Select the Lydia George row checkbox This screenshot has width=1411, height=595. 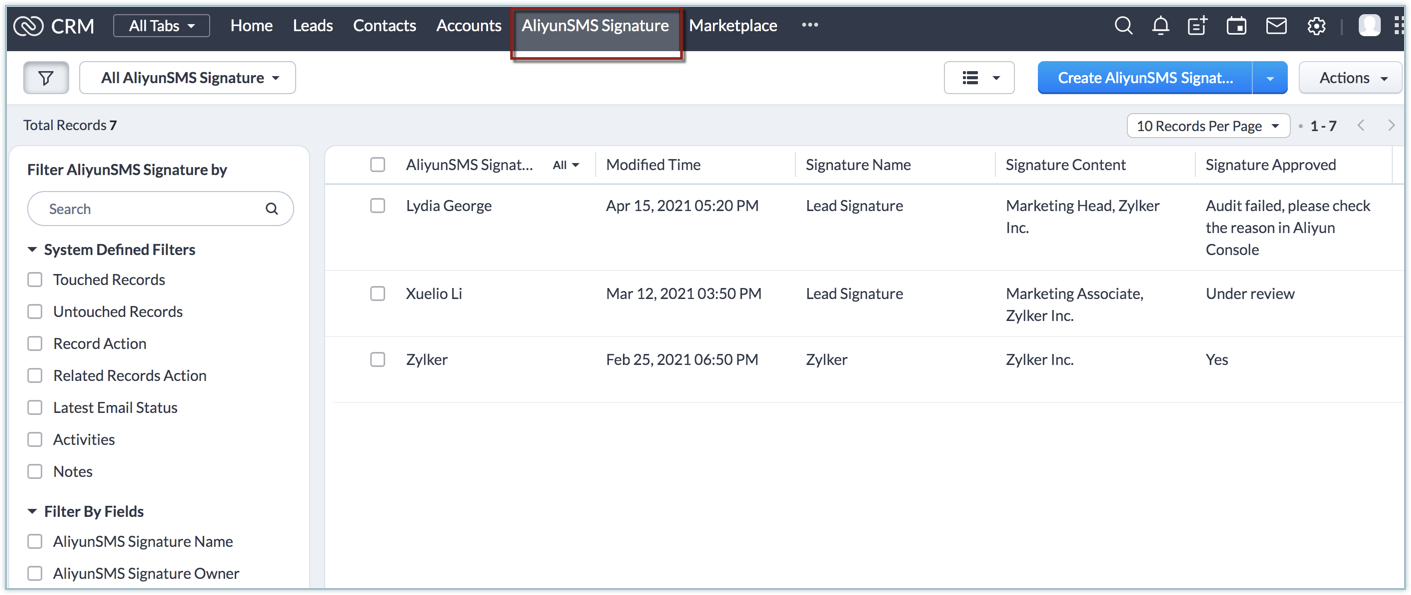pos(378,206)
